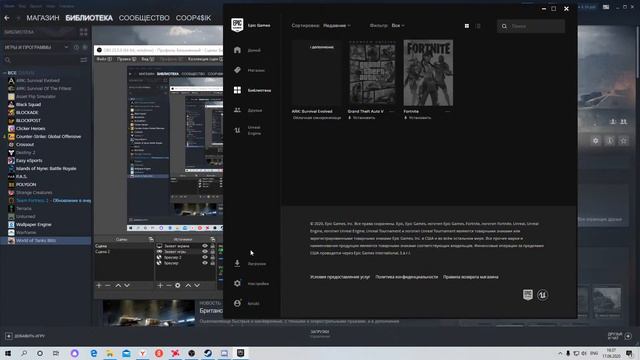Toggle visibility of bottom Браузер source in OBS
The width and height of the screenshot is (640, 360).
click(205, 263)
